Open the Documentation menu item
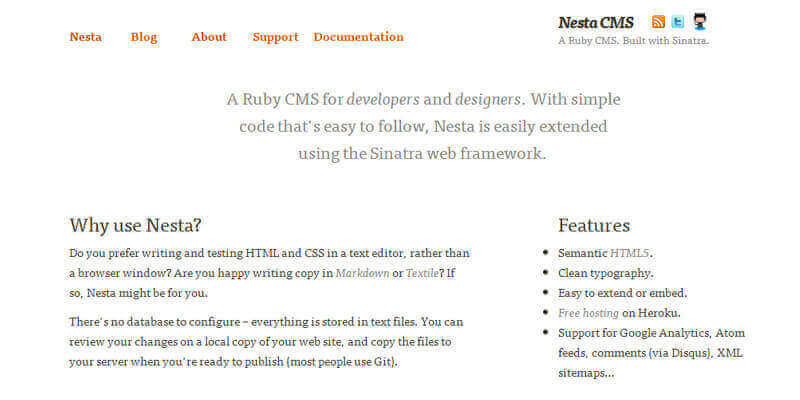Viewport: 800px width, 400px height. pos(358,37)
